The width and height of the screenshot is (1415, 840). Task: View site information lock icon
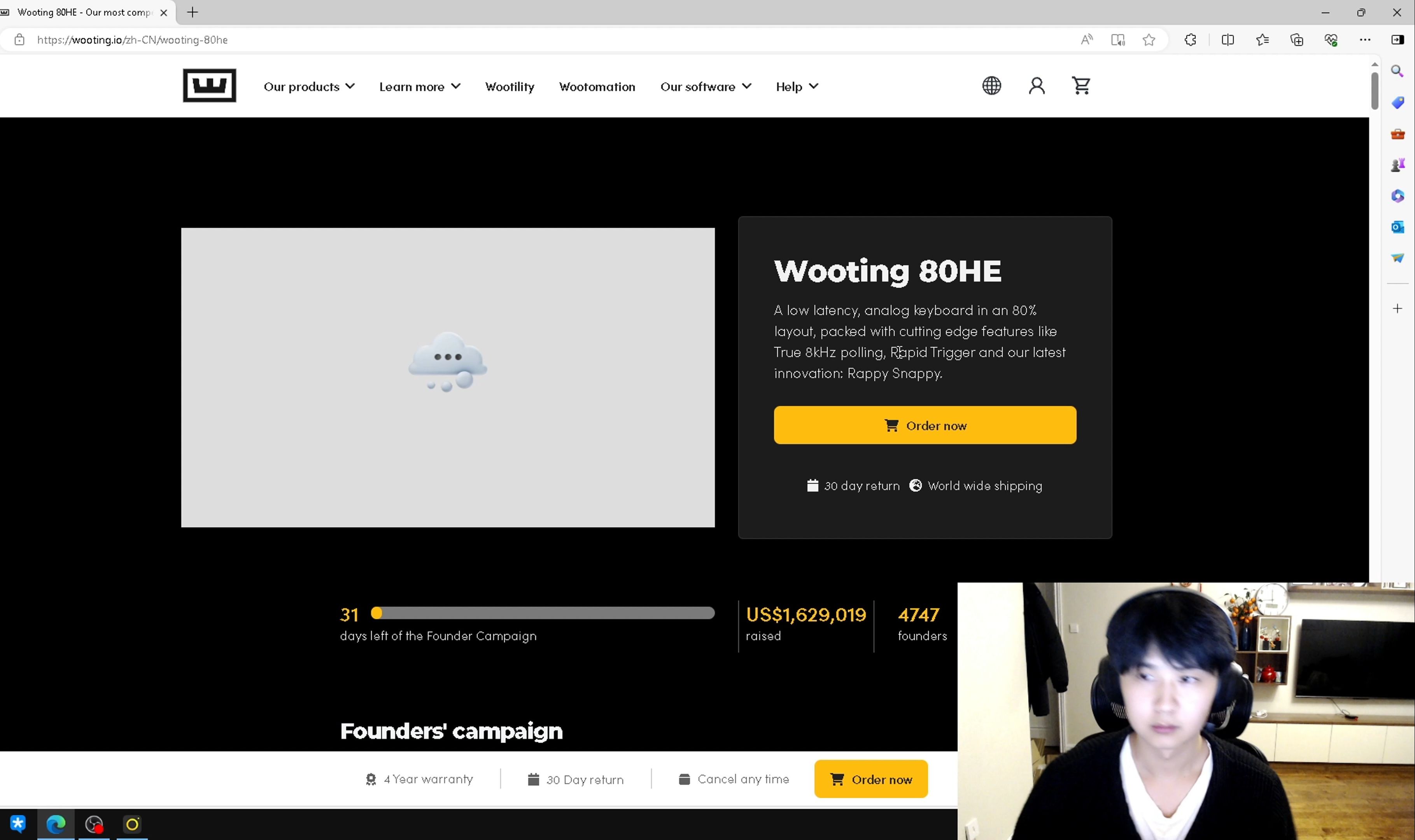point(19,40)
